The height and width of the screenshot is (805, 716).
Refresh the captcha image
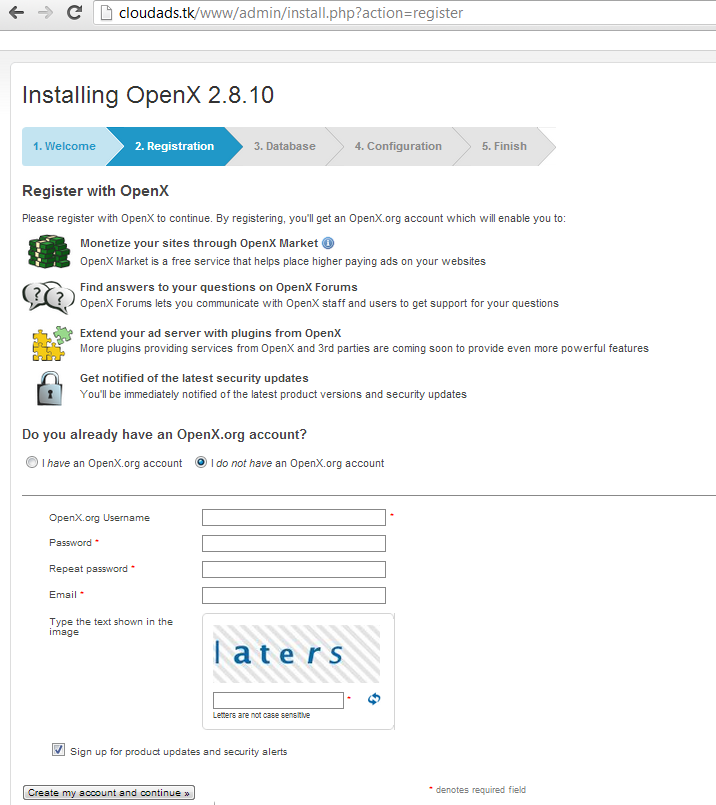(x=374, y=699)
